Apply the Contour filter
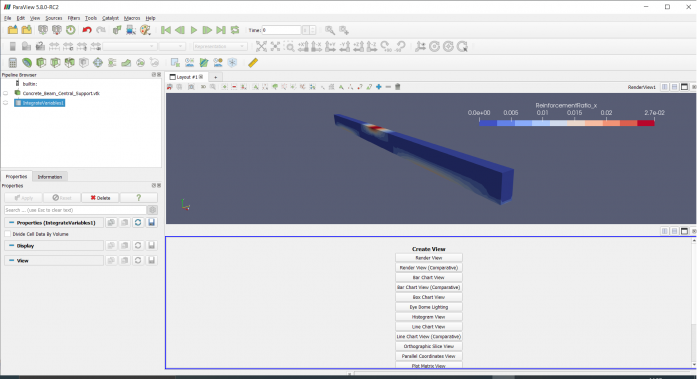 [27, 62]
